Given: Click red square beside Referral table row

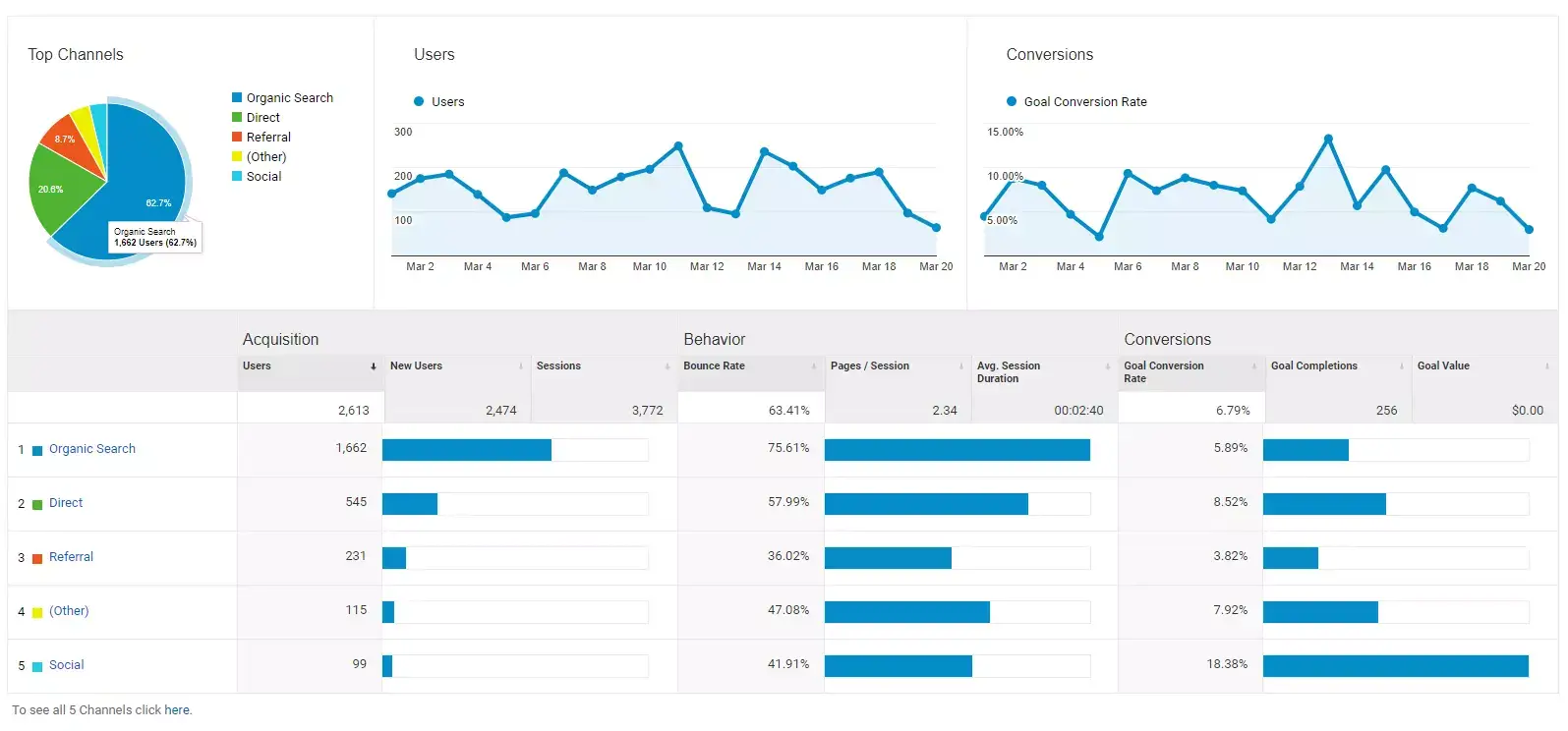Looking at the screenshot, I should coord(37,559).
